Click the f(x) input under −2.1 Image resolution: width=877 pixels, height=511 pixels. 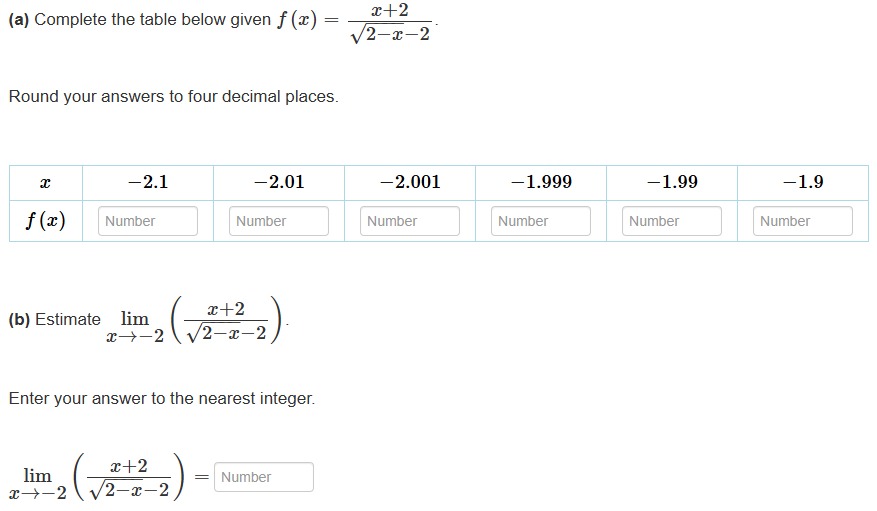tap(148, 221)
